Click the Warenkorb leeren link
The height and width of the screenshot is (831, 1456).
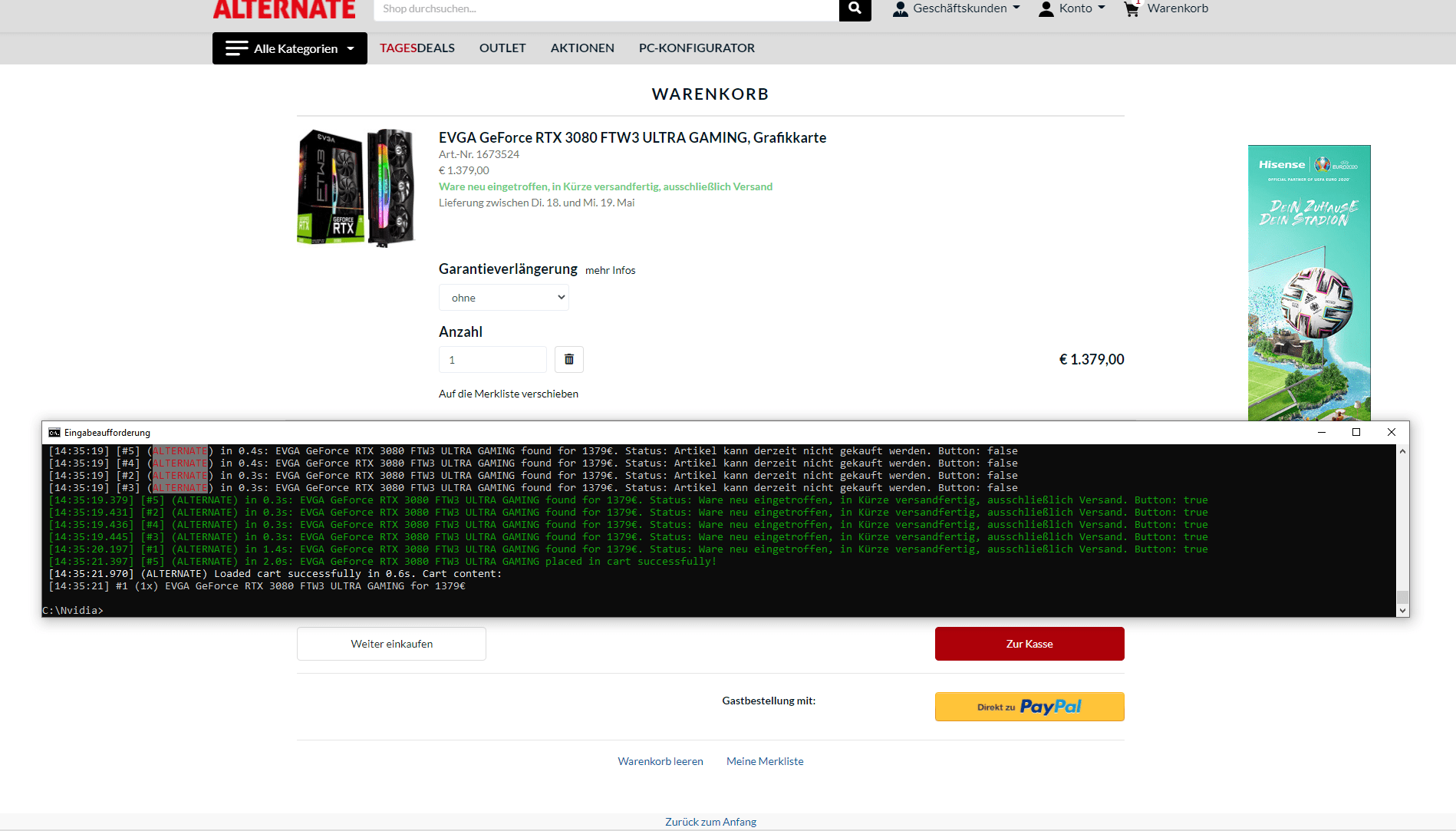660,761
